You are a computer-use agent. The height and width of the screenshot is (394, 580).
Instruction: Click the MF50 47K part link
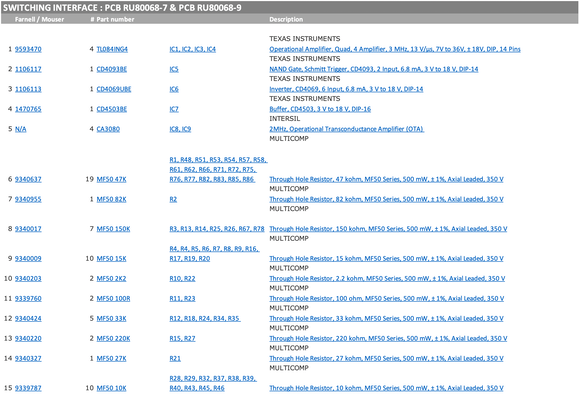point(111,179)
